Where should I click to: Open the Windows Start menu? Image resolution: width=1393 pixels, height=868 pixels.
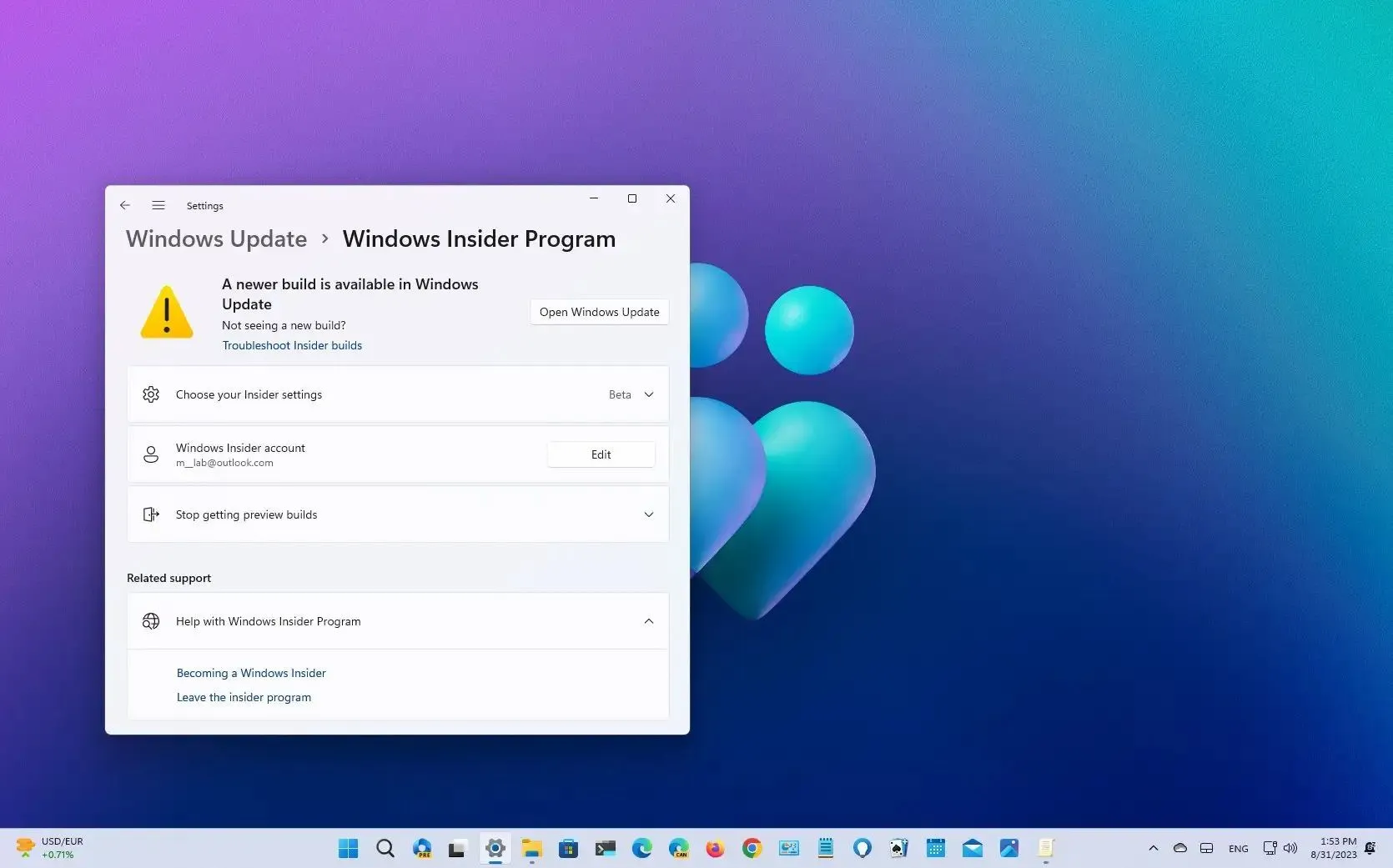tap(348, 849)
